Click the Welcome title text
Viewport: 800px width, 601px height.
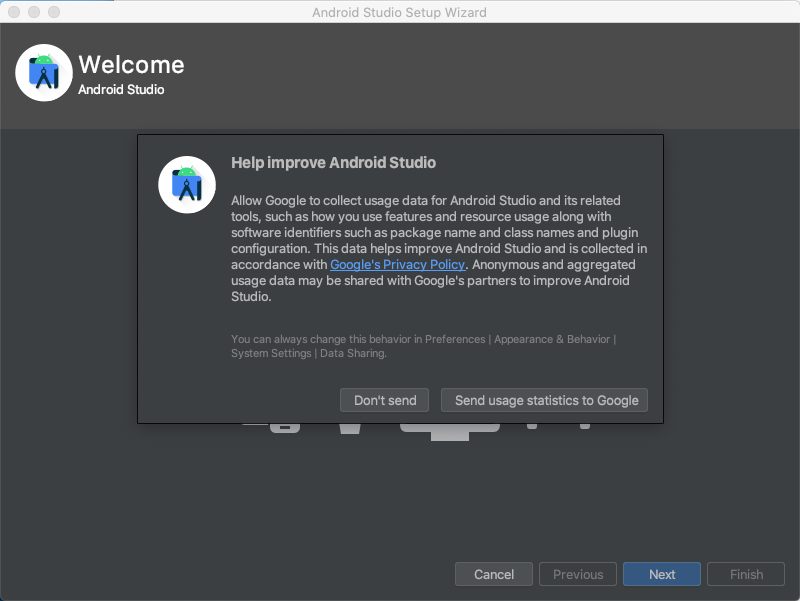point(132,65)
